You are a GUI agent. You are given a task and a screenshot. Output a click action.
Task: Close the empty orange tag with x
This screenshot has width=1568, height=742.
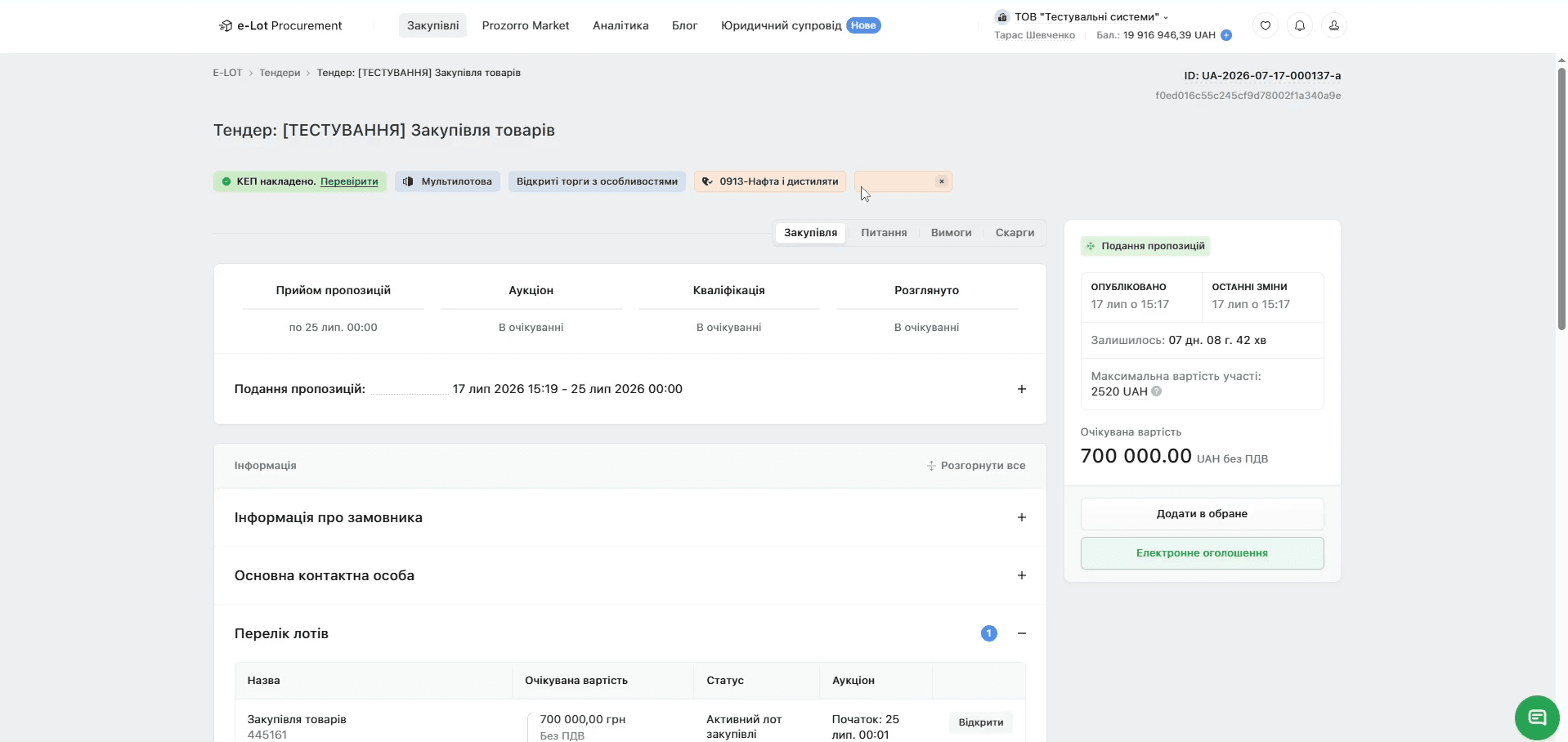(x=942, y=181)
